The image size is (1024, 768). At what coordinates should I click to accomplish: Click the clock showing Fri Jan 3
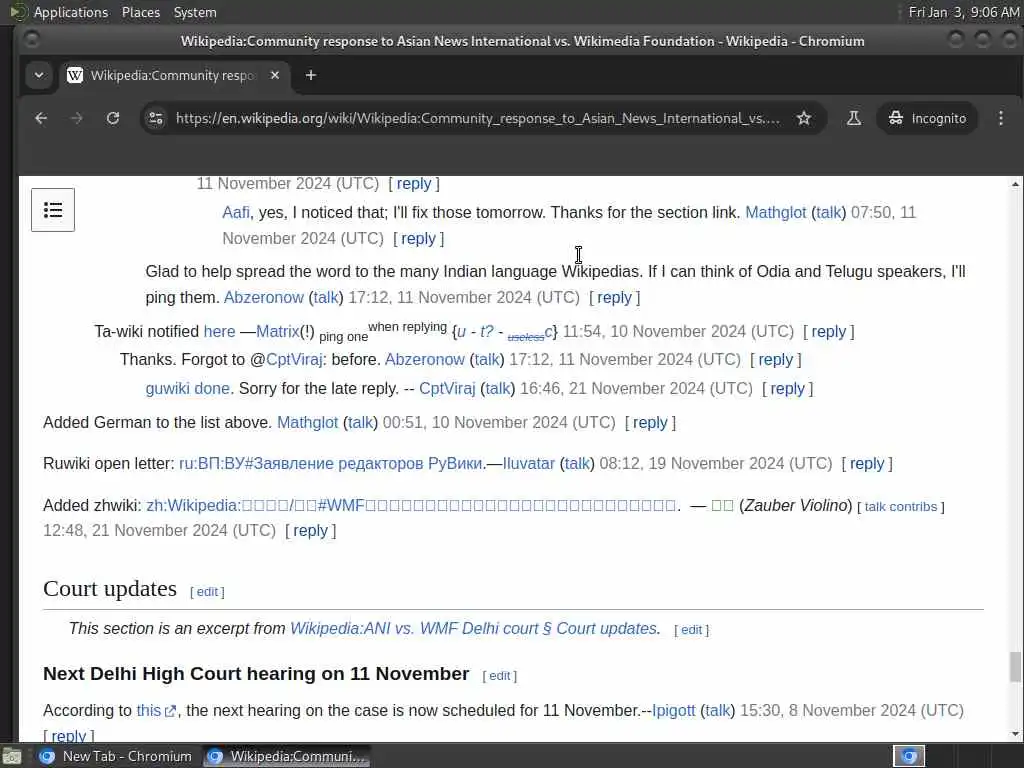pos(964,12)
